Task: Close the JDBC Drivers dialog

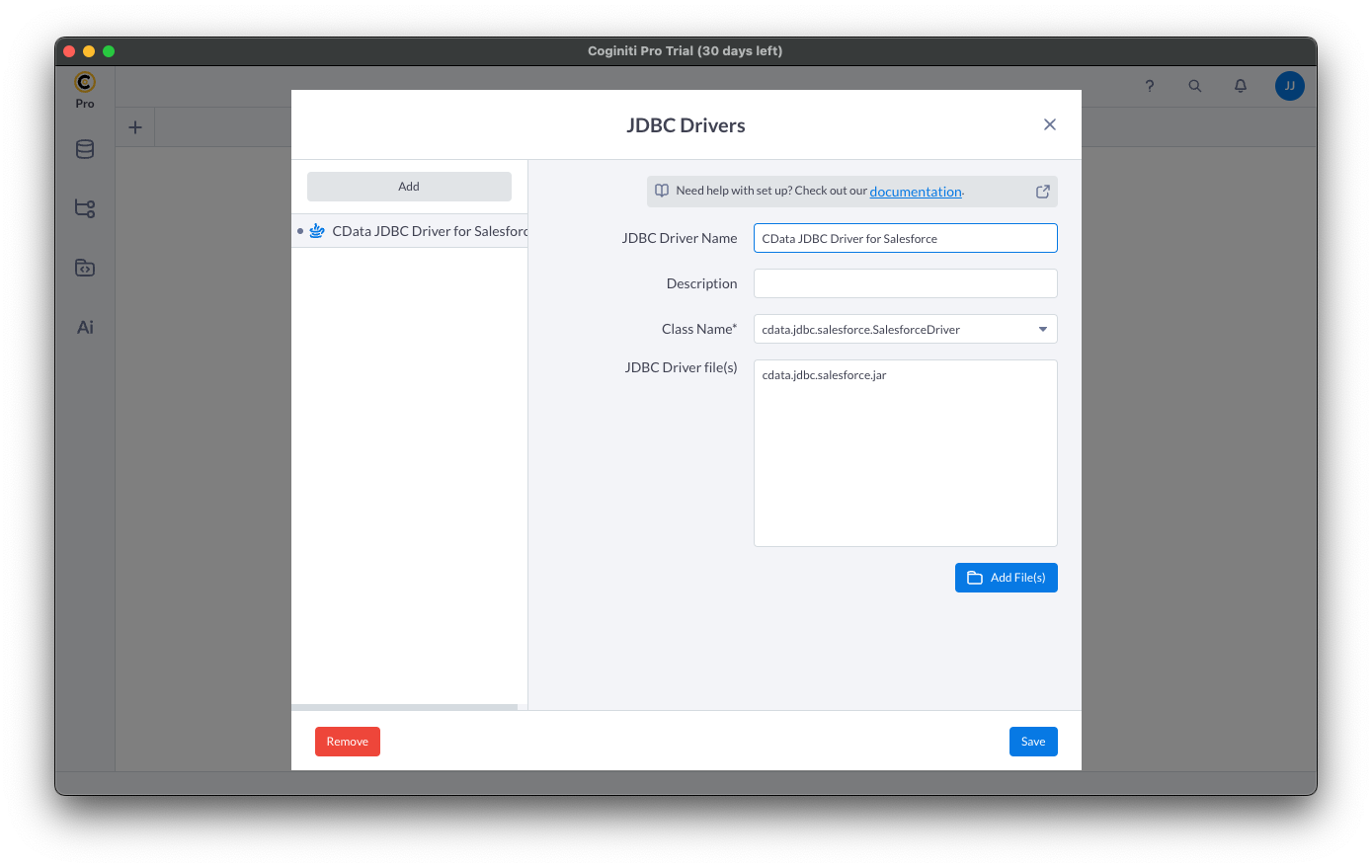Action: click(1049, 124)
